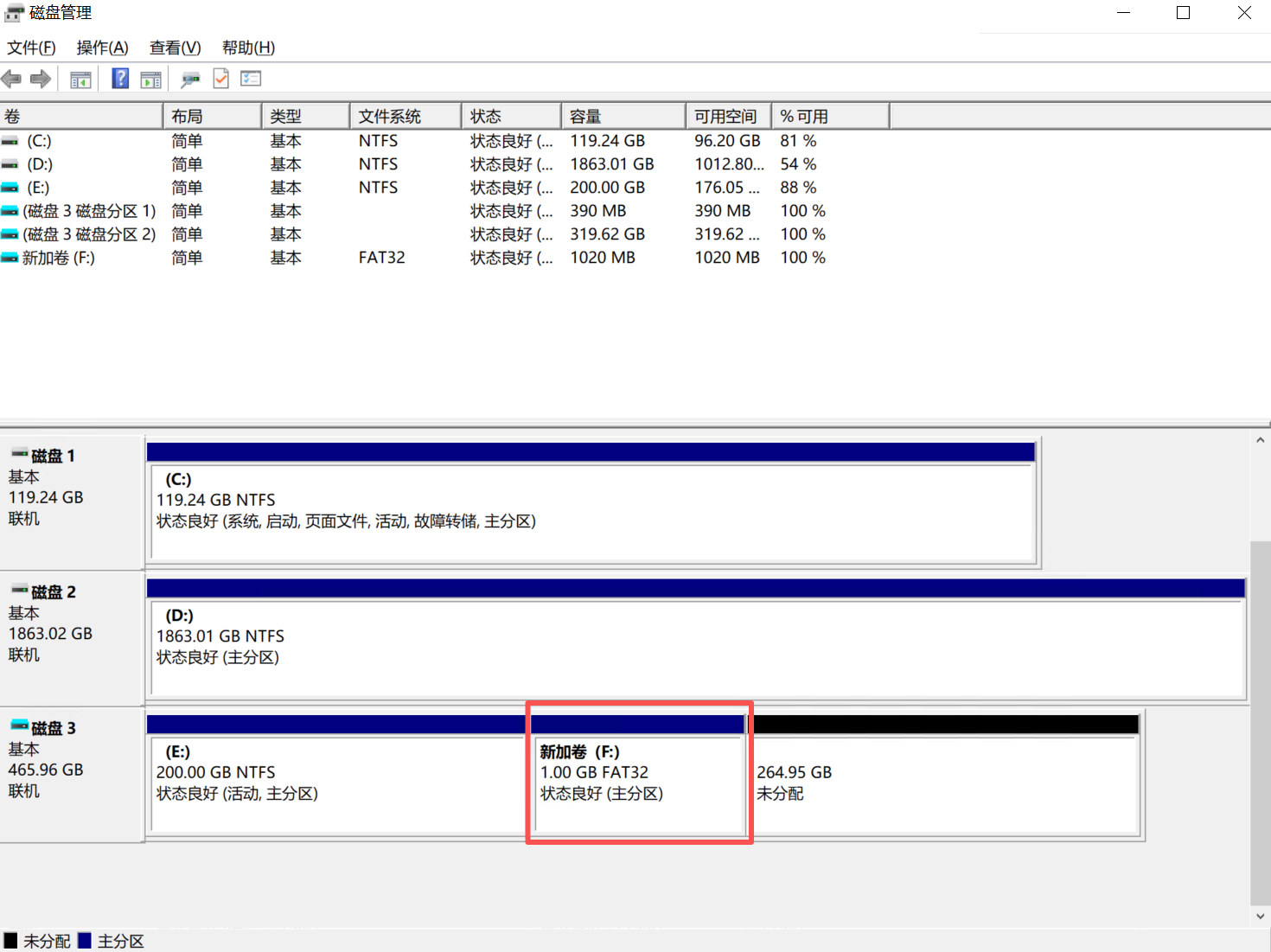The image size is (1271, 952).
Task: Open the 帮助(H) menu
Action: pyautogui.click(x=247, y=48)
